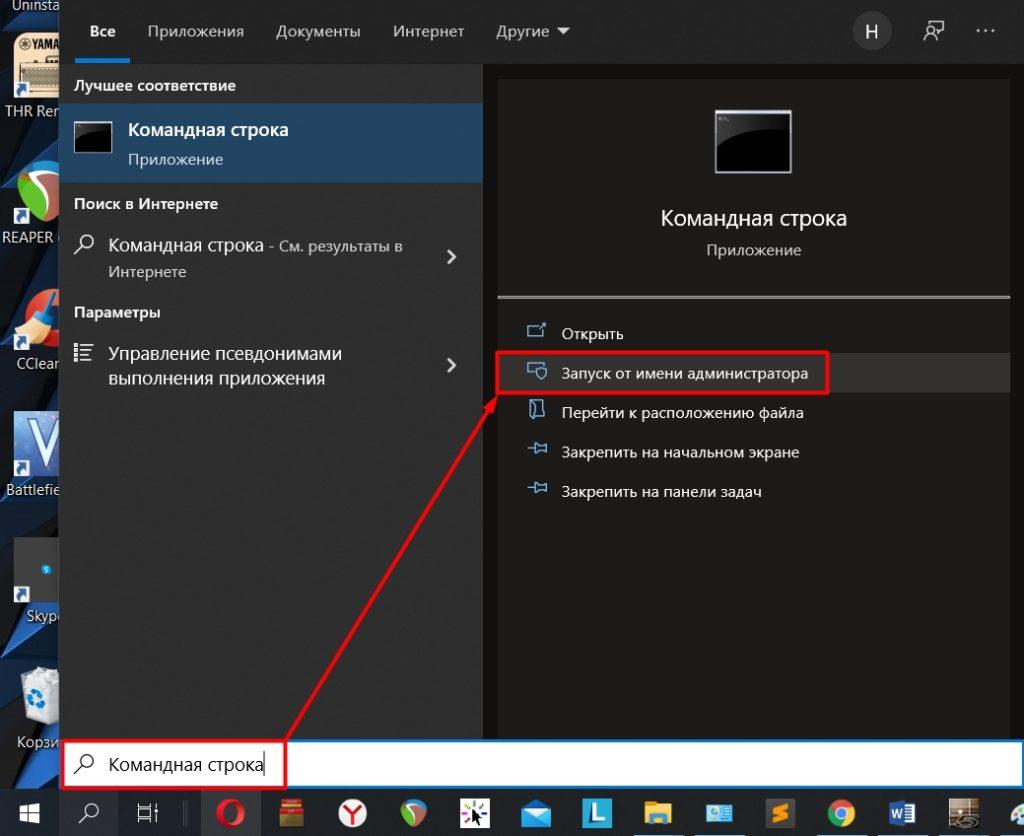Click the Командная строка icon in best match
1024x836 pixels.
tap(93, 137)
